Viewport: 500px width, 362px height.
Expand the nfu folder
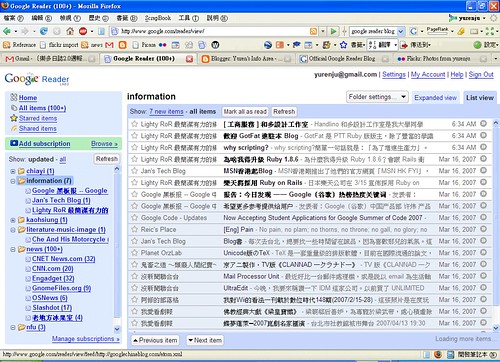(13, 327)
